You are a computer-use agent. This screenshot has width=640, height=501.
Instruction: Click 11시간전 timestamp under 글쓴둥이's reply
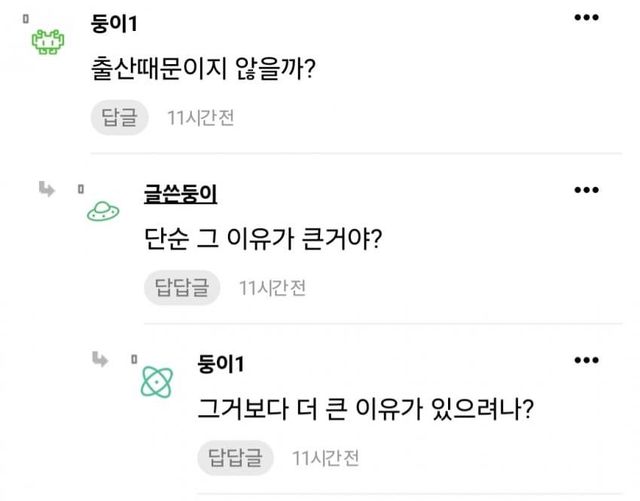272,289
